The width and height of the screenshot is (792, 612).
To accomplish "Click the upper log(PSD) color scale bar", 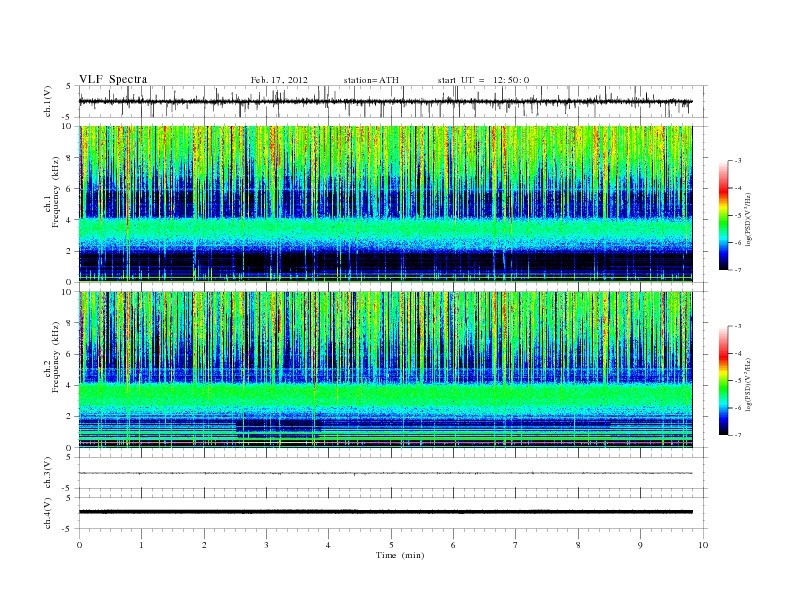I will pyautogui.click(x=724, y=215).
